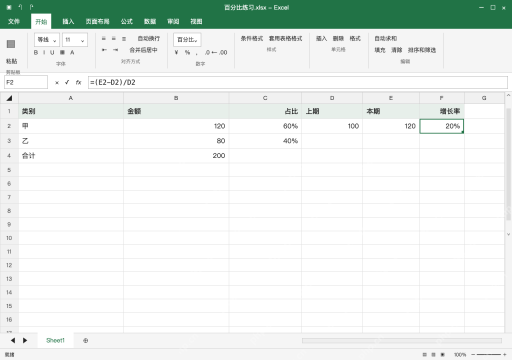
Task: Cancel formula entry with X icon
Action: pyautogui.click(x=57, y=83)
